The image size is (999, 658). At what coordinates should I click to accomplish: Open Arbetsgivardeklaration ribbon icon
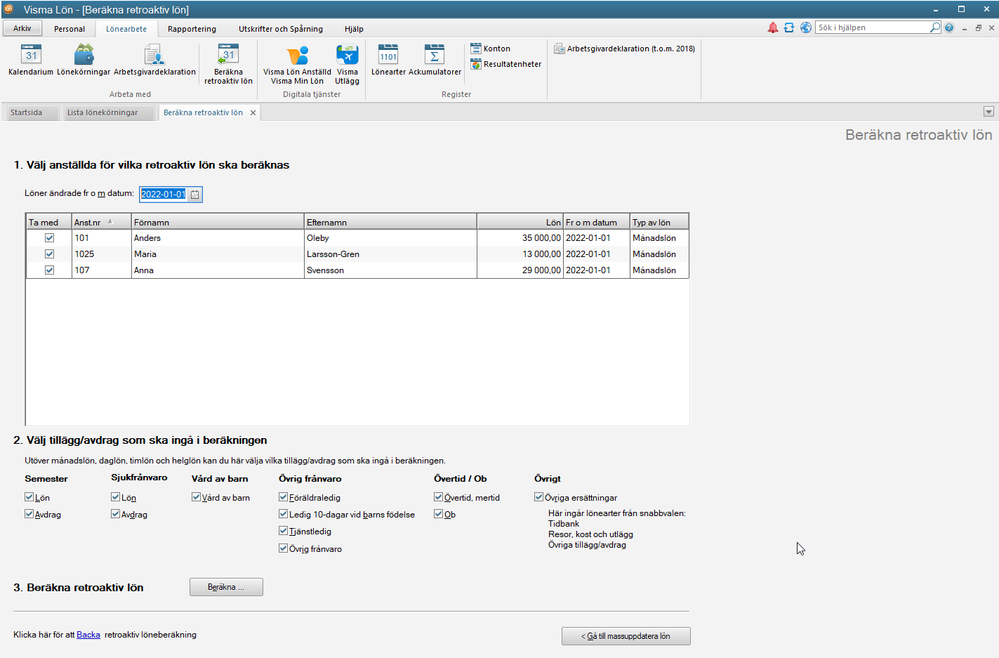coord(154,60)
